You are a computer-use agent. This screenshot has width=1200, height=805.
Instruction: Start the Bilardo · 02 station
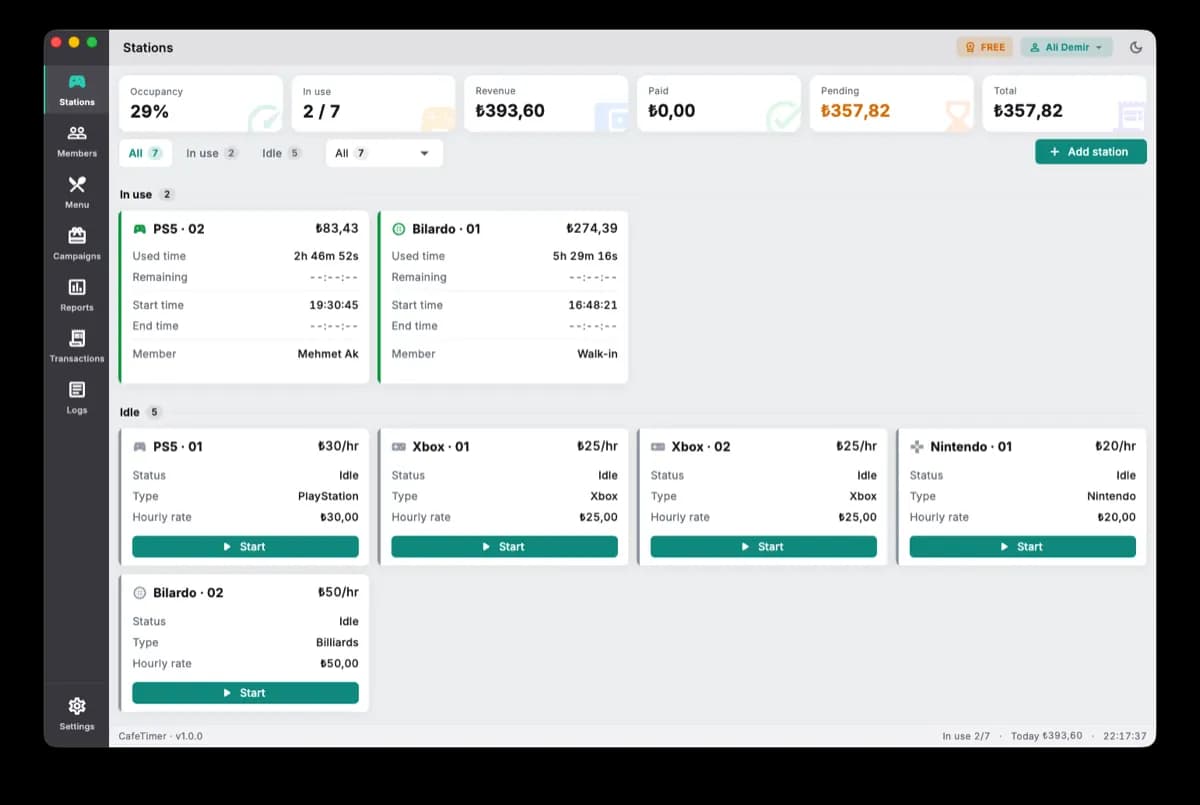(x=245, y=693)
